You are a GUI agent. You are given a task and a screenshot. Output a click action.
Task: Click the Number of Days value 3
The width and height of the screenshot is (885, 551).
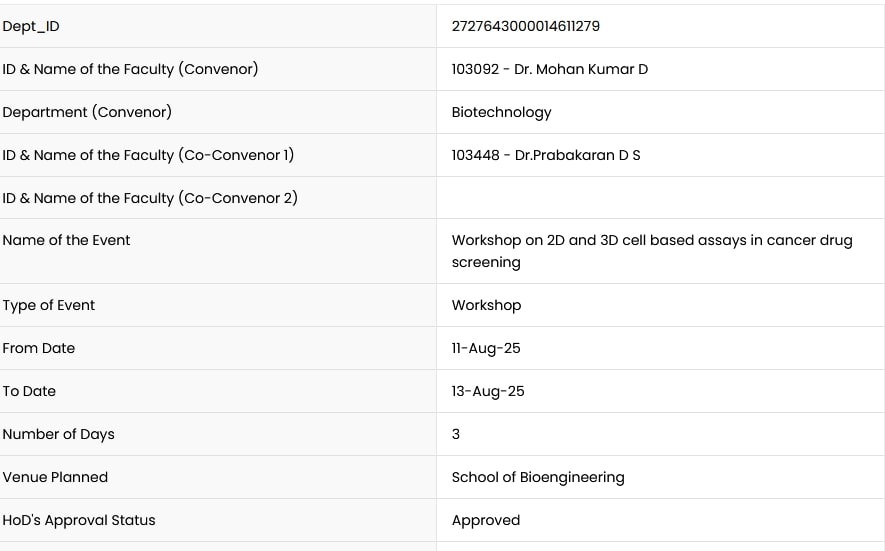pyautogui.click(x=456, y=434)
